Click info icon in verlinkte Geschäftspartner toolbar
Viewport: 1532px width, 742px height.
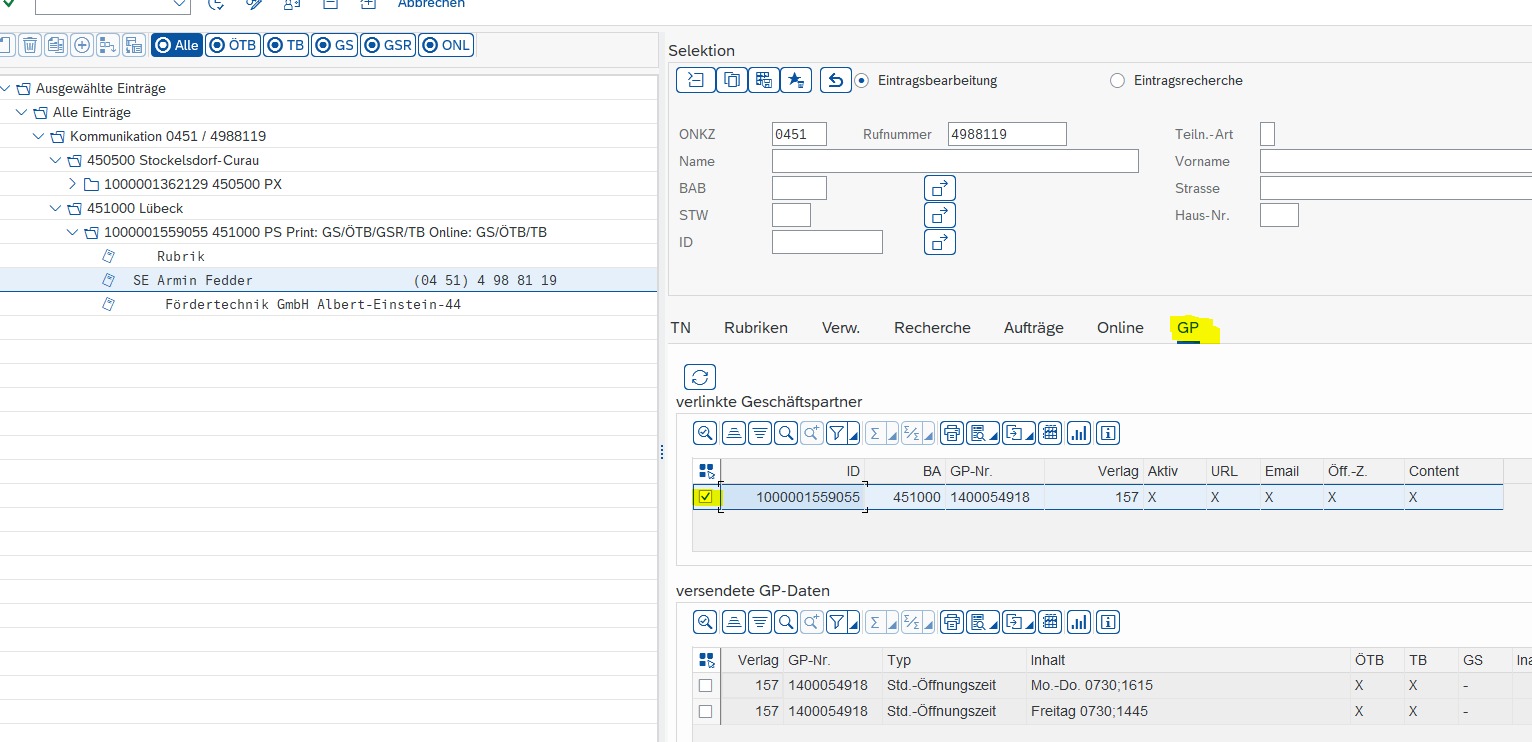1107,433
